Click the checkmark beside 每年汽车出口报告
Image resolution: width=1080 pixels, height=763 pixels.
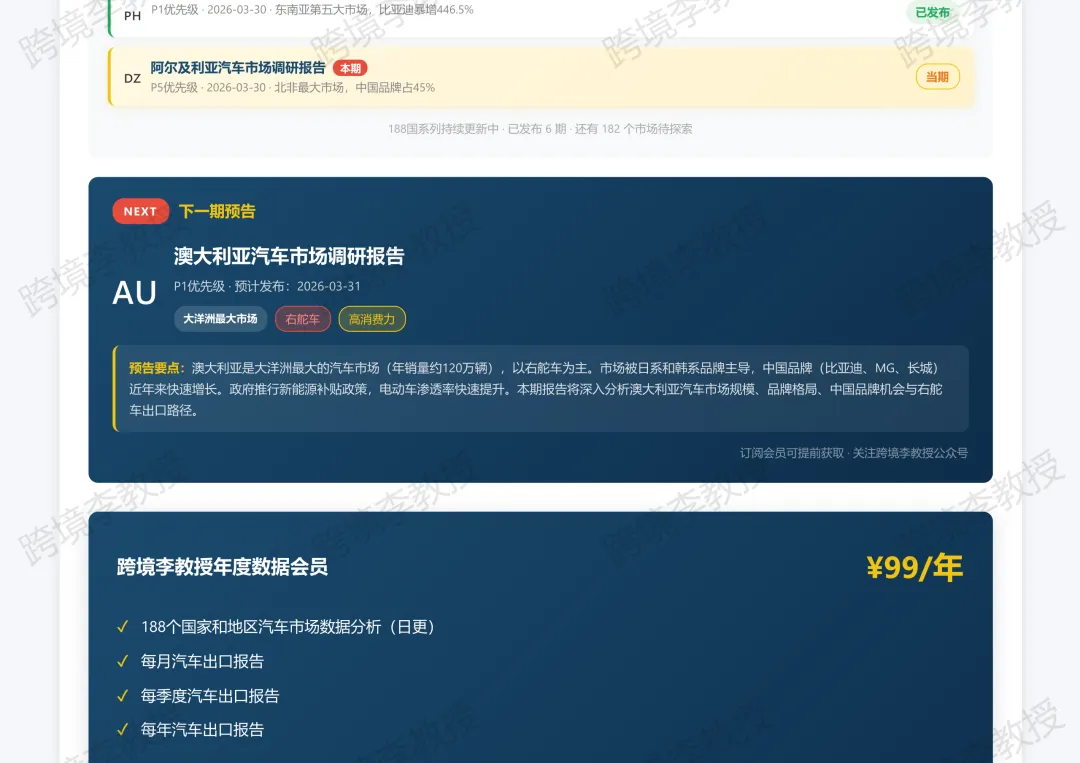coord(123,729)
